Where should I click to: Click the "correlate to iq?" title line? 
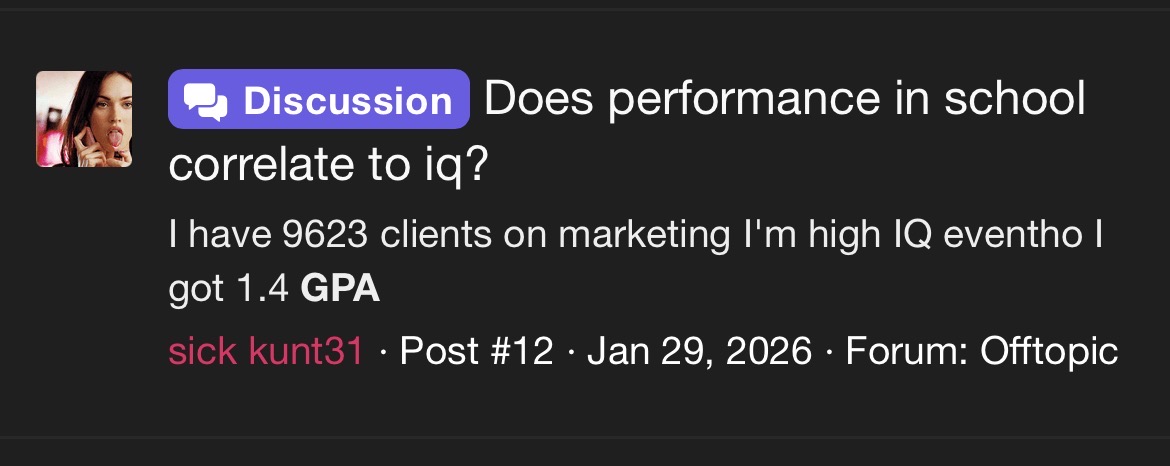click(x=328, y=164)
